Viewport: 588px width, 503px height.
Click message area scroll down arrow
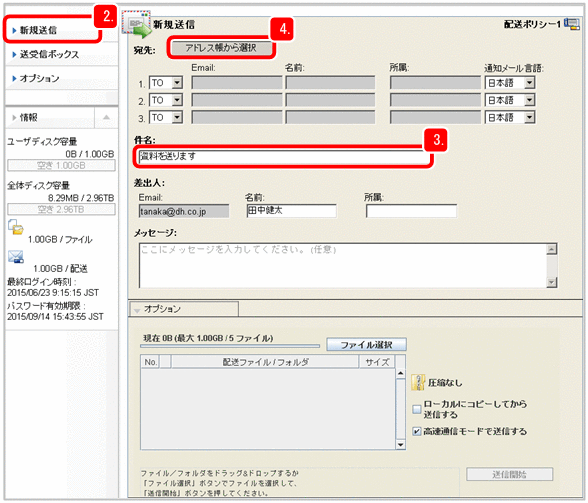click(552, 282)
